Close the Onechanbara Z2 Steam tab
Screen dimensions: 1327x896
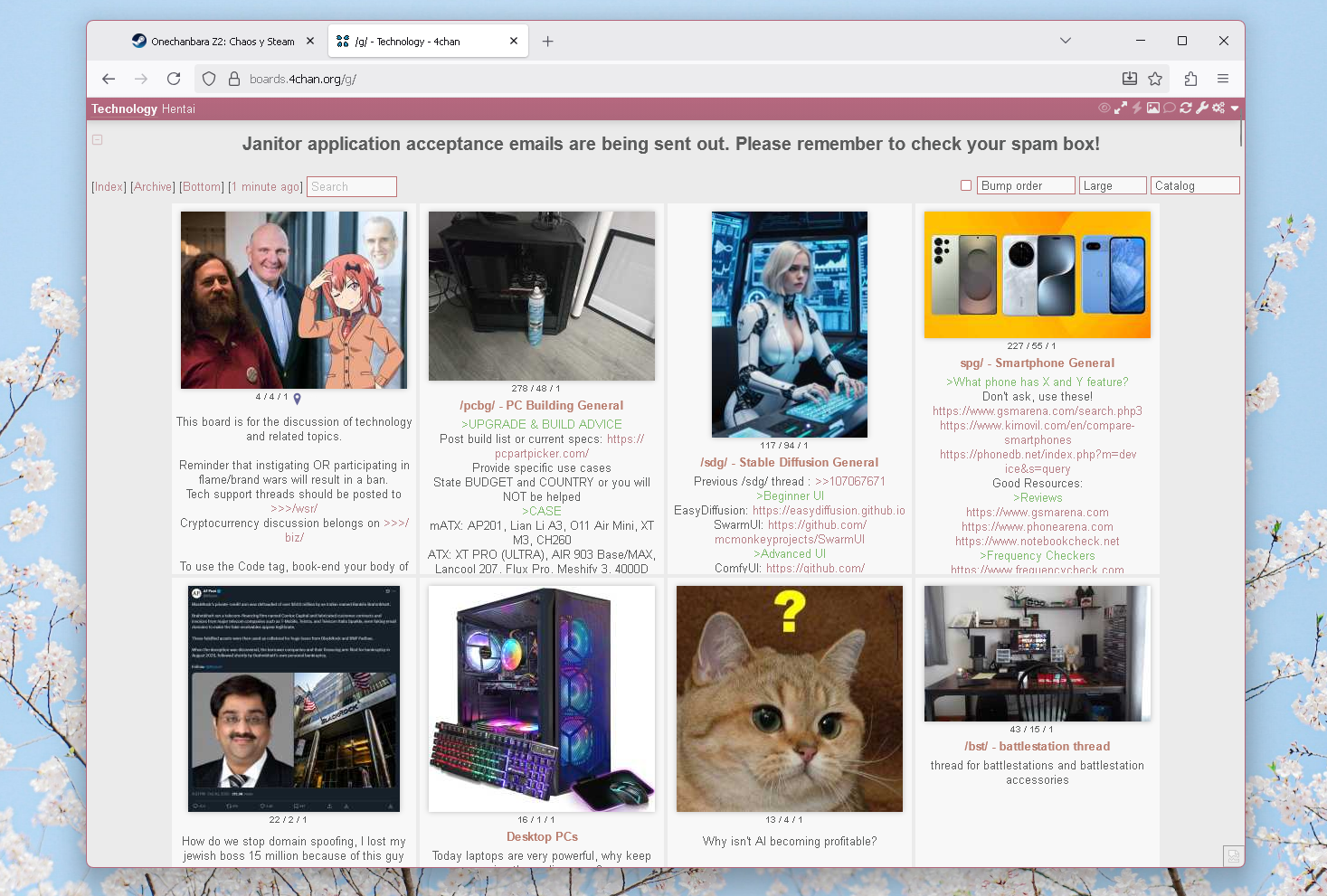310,41
